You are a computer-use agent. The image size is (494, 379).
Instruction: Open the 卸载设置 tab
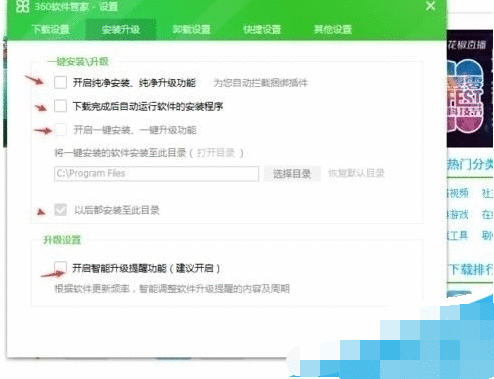(x=191, y=29)
